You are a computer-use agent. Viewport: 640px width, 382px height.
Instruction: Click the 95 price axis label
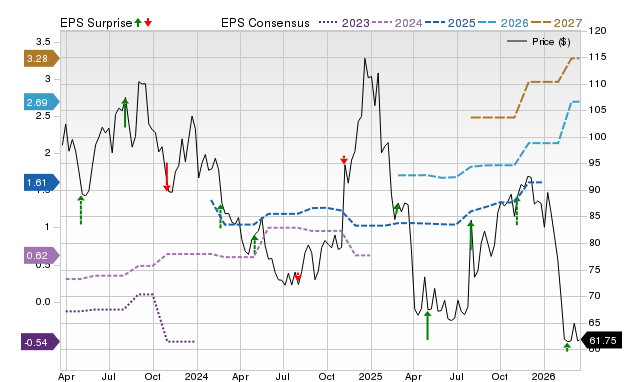tap(595, 163)
